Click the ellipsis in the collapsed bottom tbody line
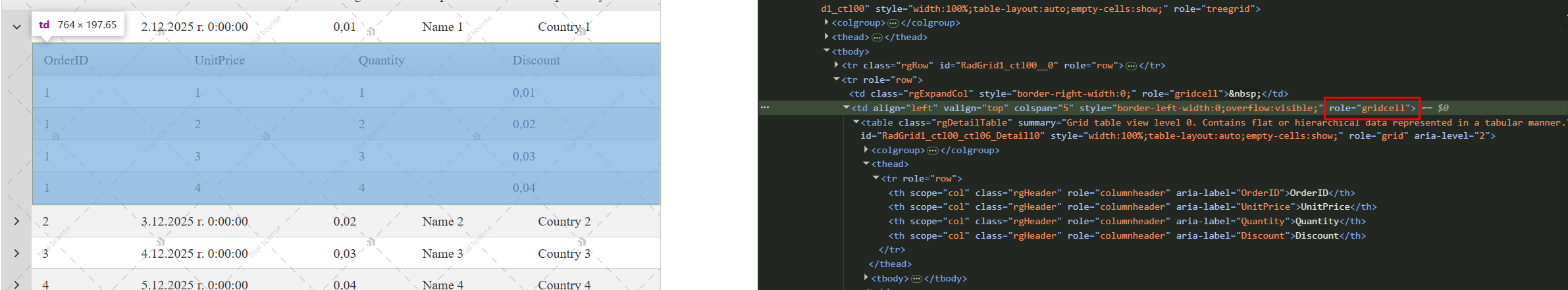Screen dimensions: 1568x290 (916, 279)
